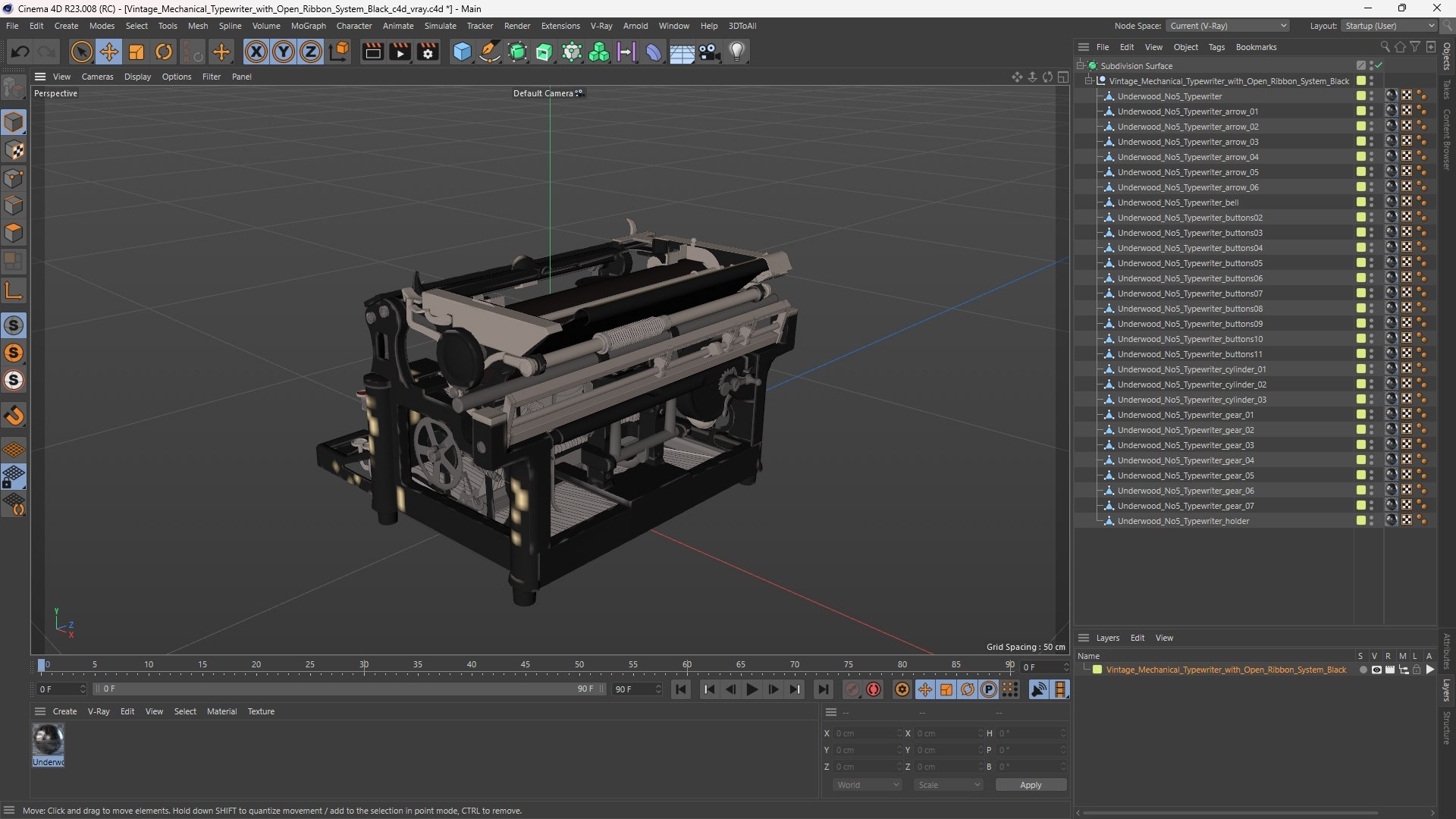
Task: Collapse the Subdivision Surface tree node
Action: click(x=1080, y=66)
